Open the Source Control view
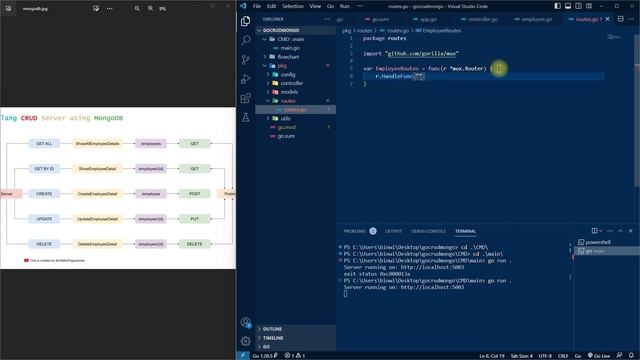This screenshot has width=640, height=360. tap(245, 60)
